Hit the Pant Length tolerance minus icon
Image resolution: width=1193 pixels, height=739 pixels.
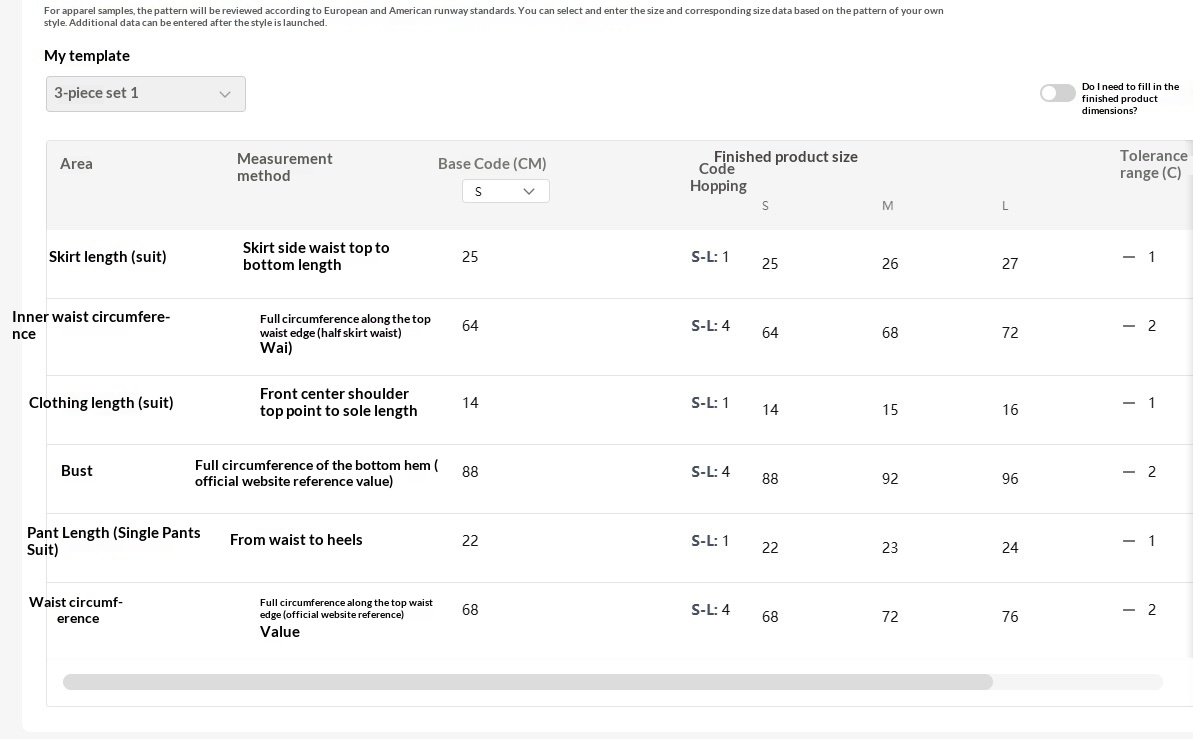(1129, 541)
